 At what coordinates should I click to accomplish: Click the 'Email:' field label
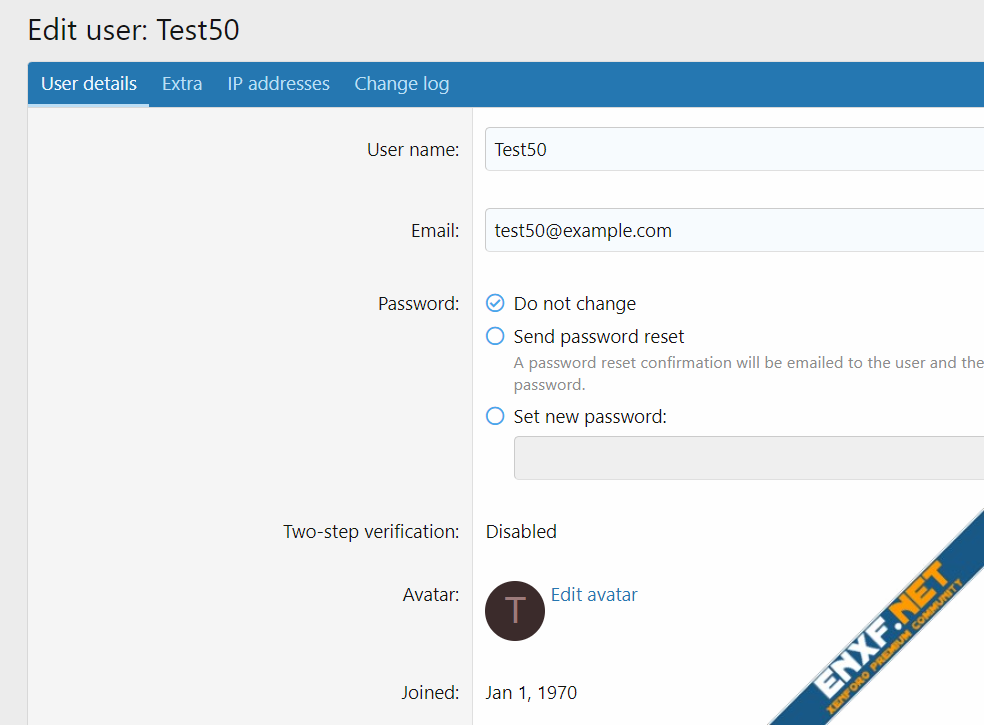[435, 231]
